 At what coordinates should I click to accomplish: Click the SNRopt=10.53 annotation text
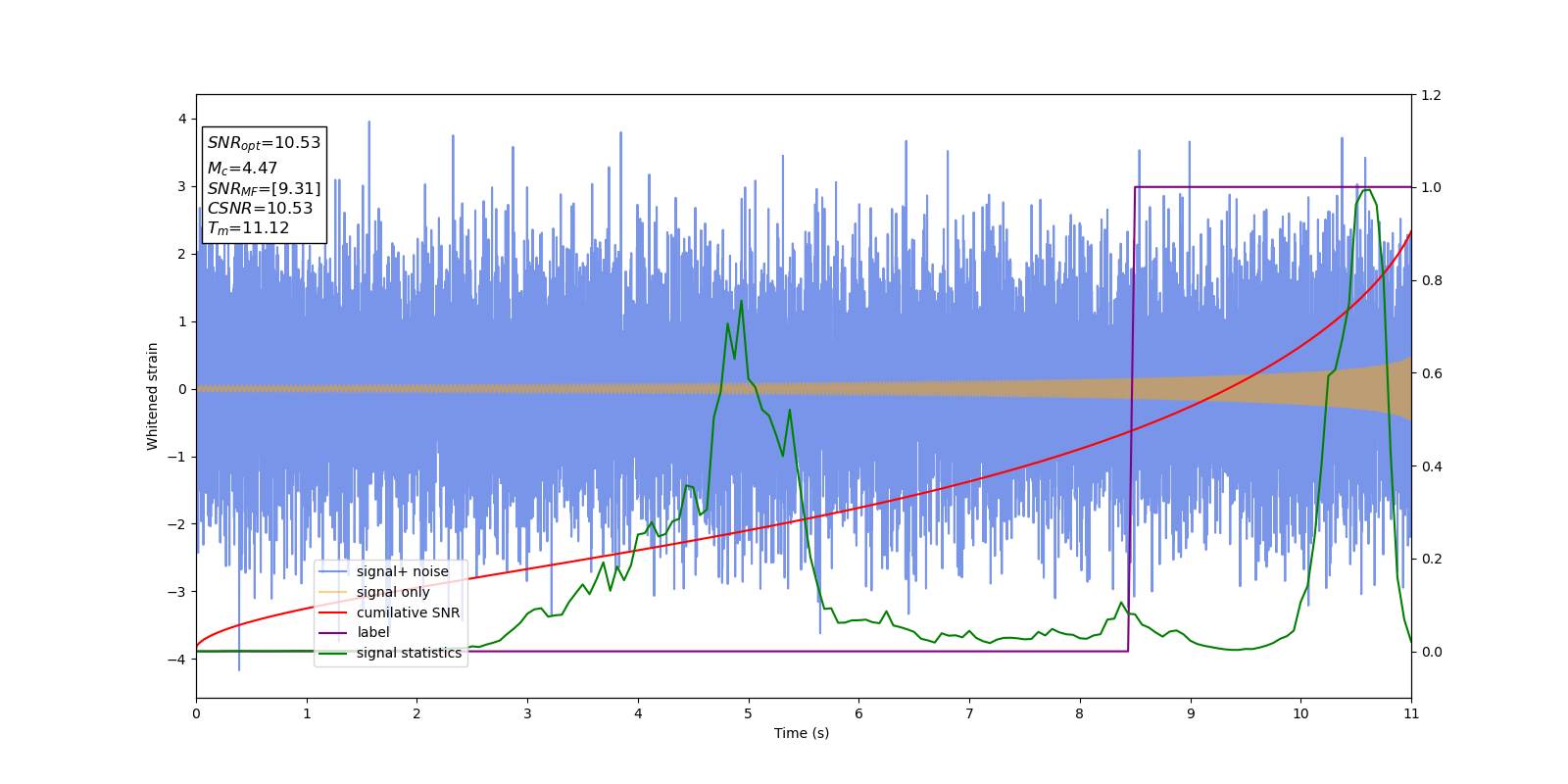click(x=264, y=143)
